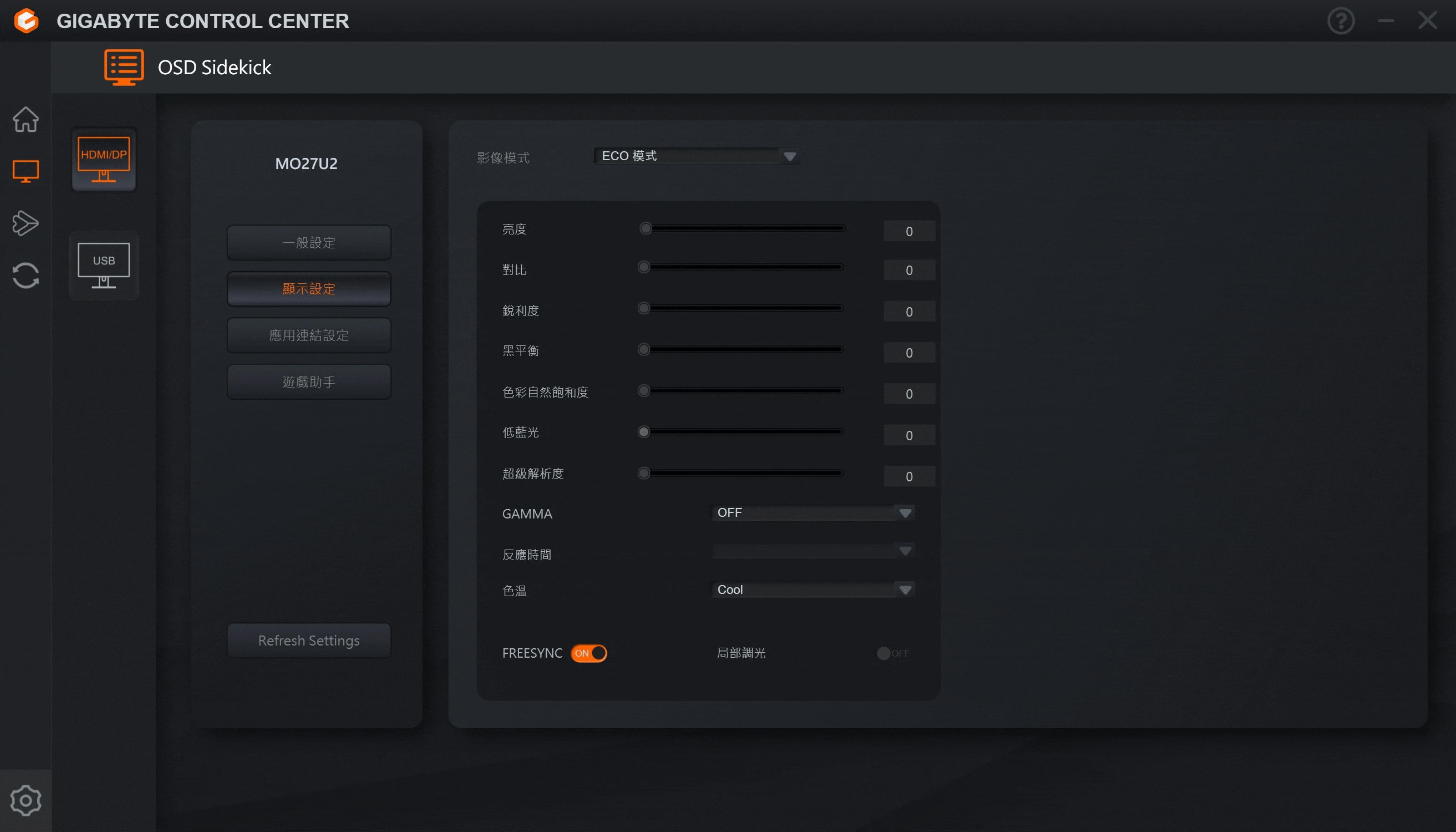The image size is (1456, 832).
Task: Select the monitor sidebar icon
Action: click(26, 171)
